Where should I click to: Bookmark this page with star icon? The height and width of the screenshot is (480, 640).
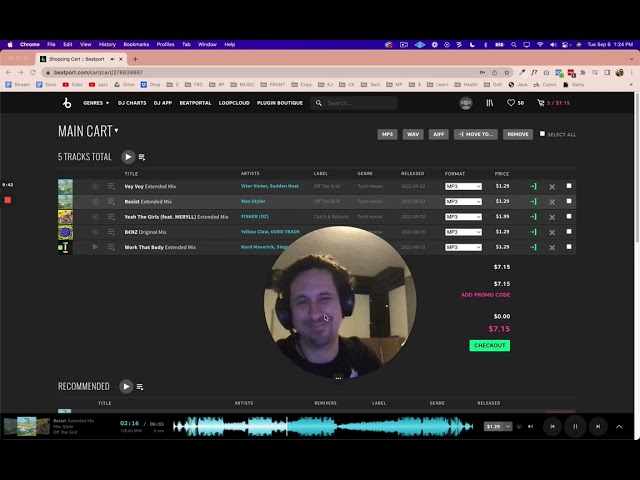[507, 72]
